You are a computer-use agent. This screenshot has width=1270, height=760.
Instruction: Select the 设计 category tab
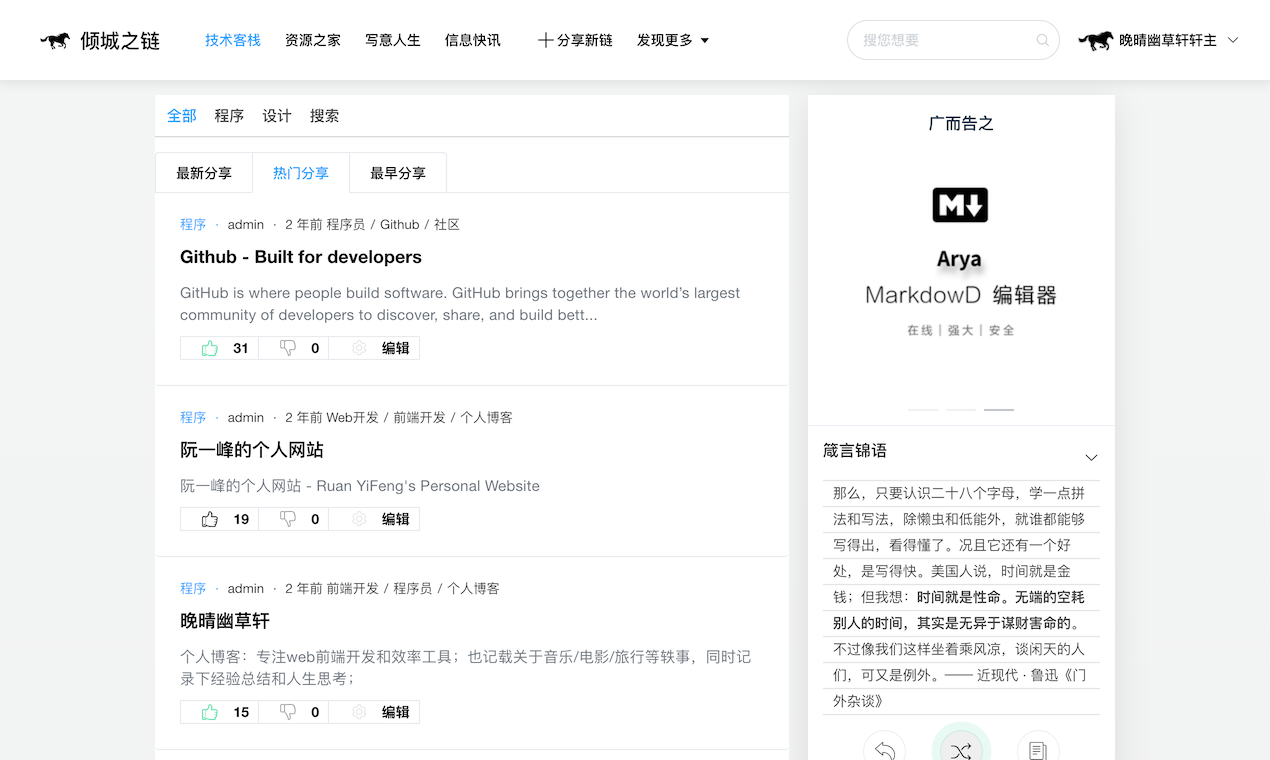[x=277, y=116]
